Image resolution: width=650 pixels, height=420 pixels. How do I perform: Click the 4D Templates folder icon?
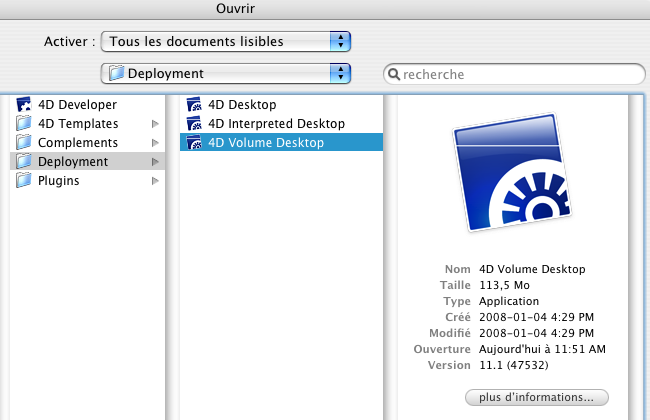click(24, 124)
